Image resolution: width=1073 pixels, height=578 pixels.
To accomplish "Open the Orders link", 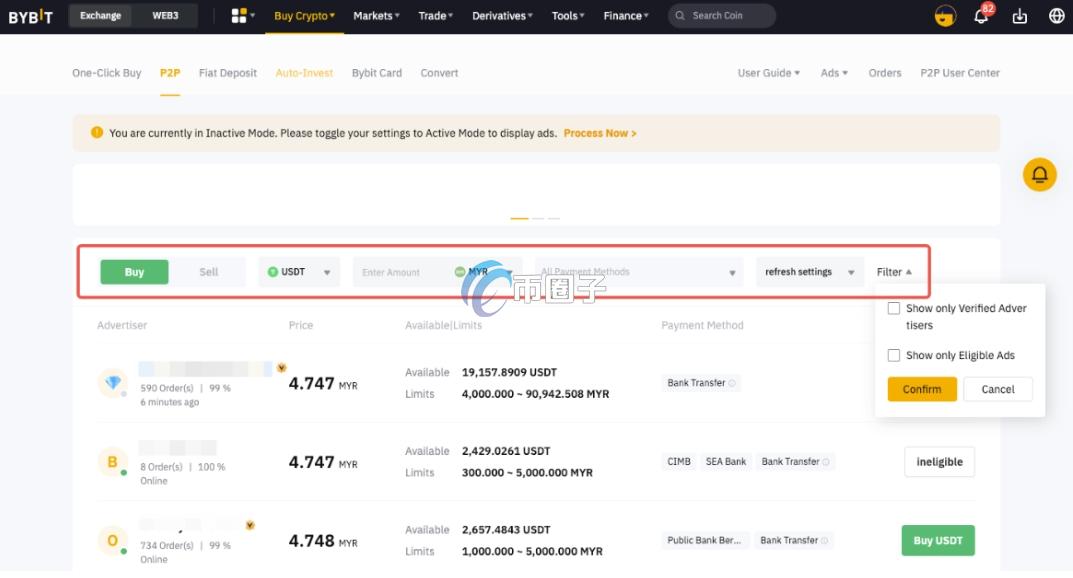I will pos(885,73).
